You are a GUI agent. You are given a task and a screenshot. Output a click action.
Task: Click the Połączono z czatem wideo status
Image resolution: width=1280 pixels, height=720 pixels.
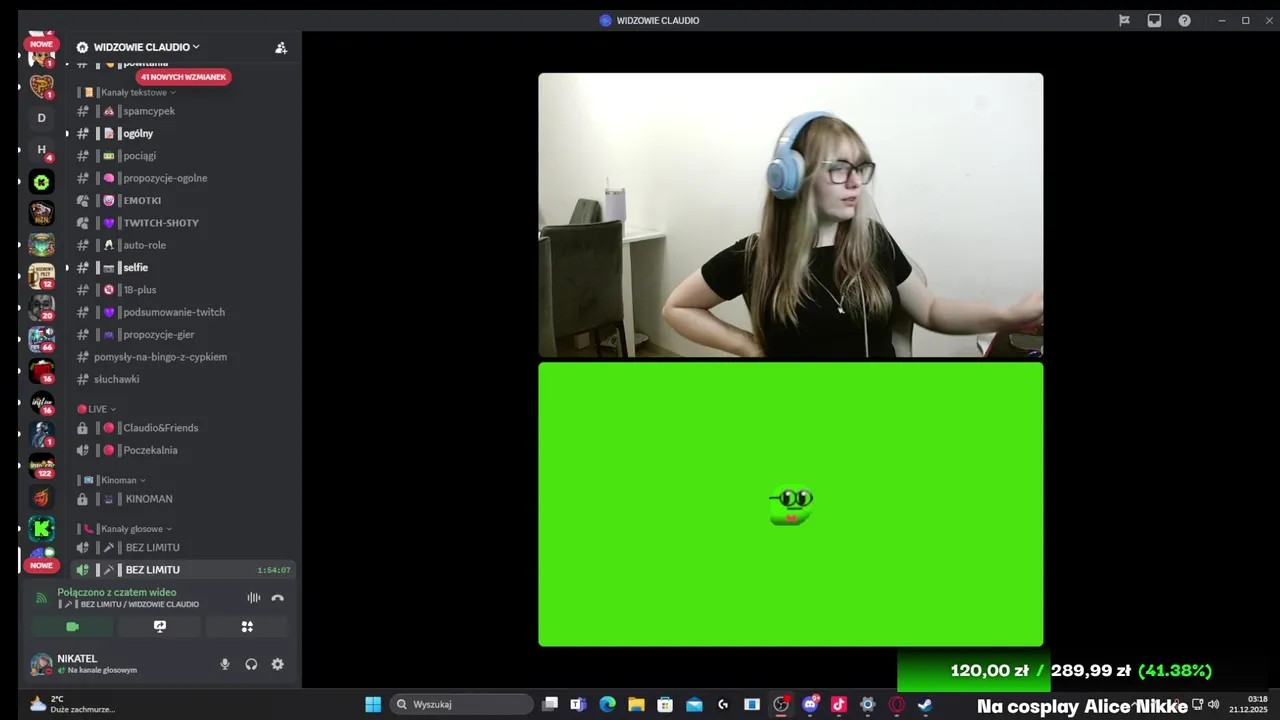[x=117, y=592]
